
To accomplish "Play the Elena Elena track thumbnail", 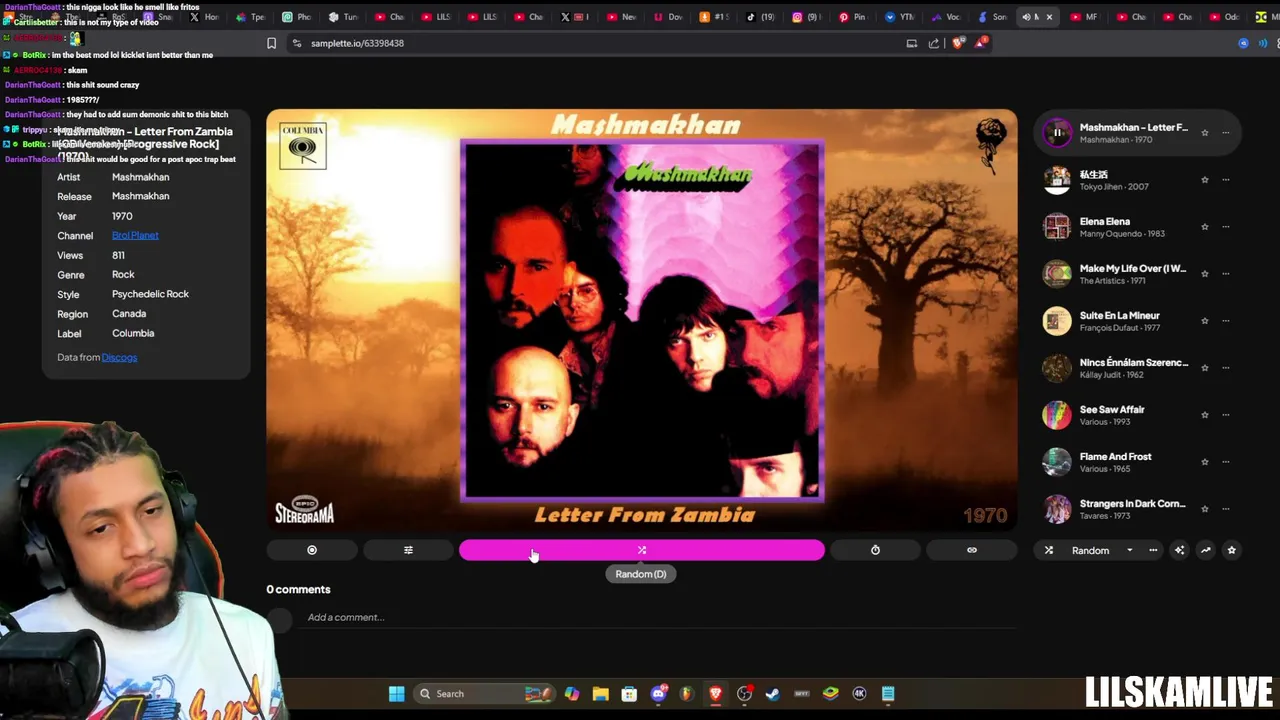I will click(x=1057, y=226).
